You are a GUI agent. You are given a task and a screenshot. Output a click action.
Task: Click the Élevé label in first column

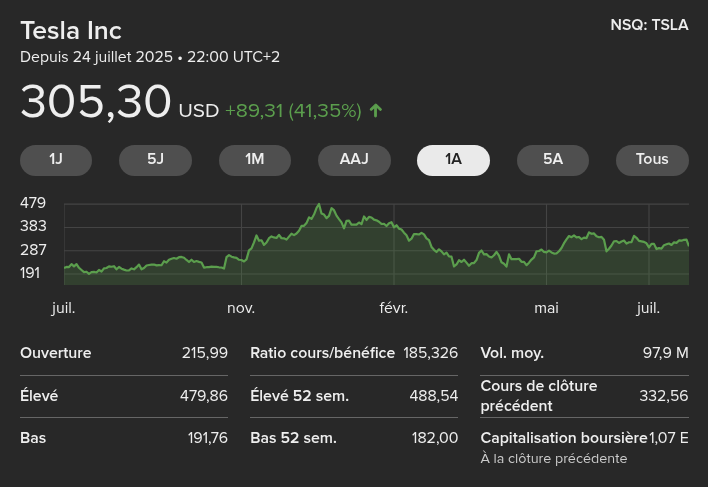pos(39,396)
